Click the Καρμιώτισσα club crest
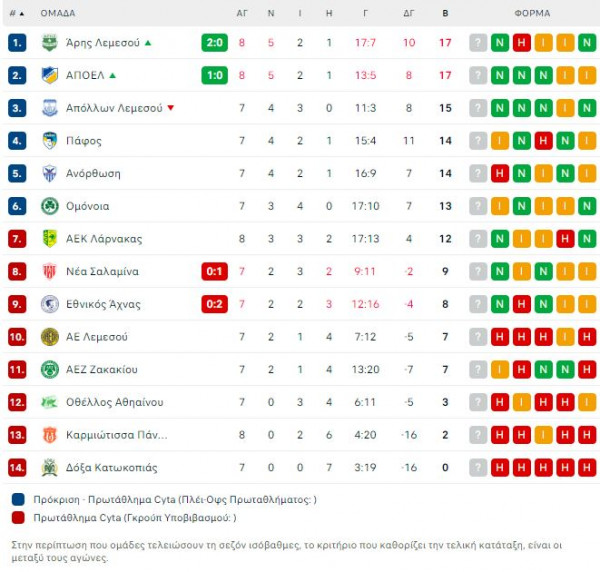 [49, 435]
